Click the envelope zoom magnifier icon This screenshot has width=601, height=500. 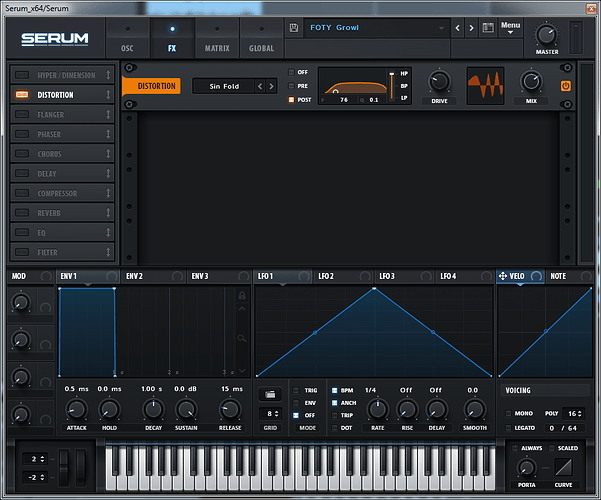tap(241, 340)
